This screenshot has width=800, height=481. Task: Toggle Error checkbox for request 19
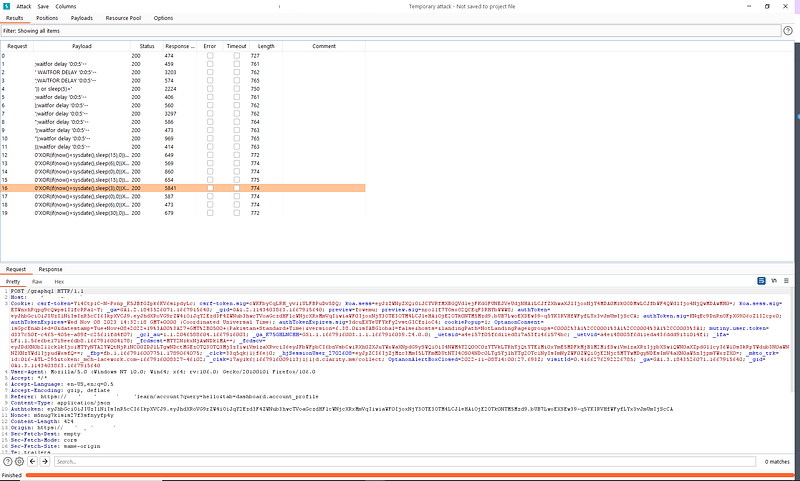(x=210, y=213)
